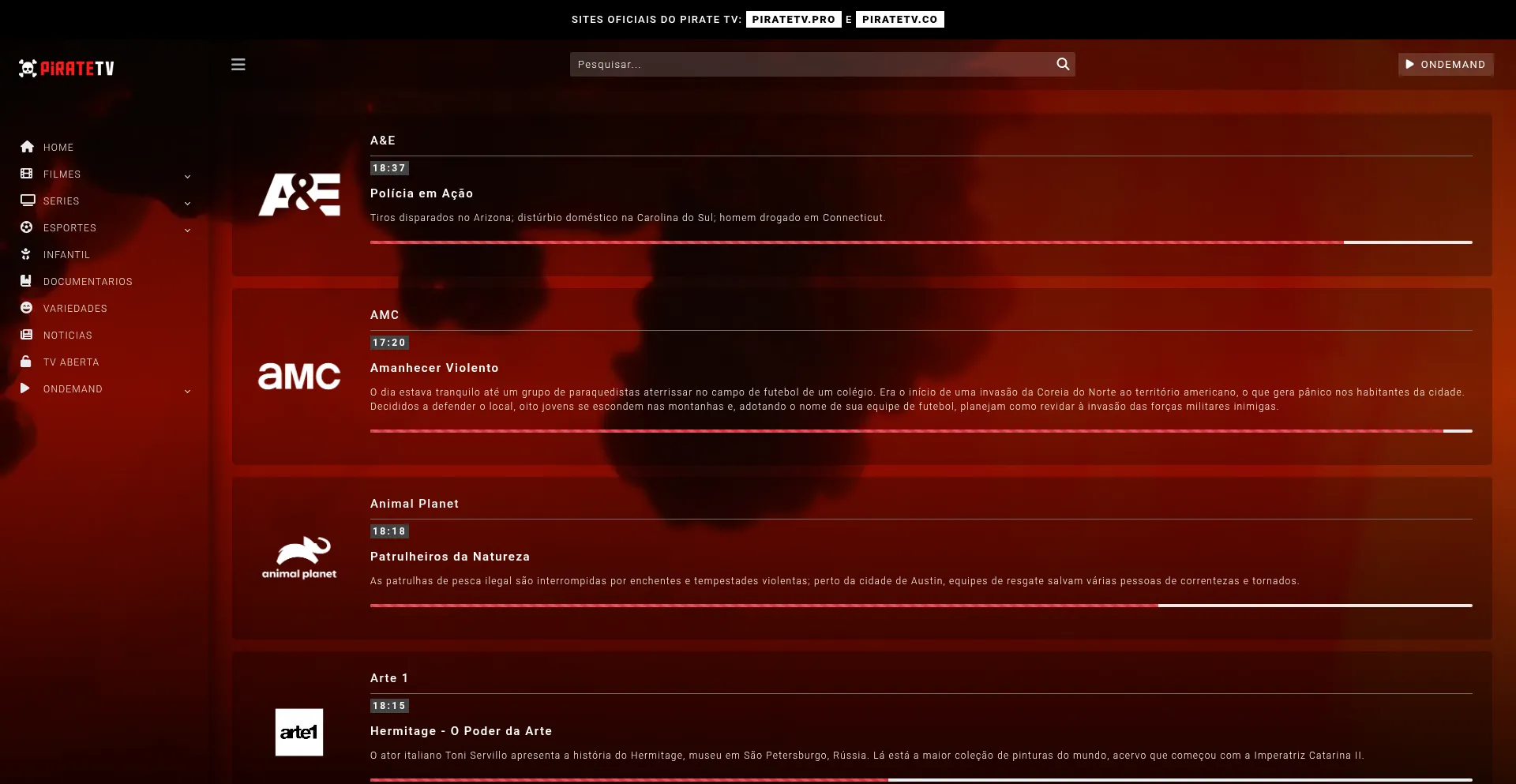Click the 18:37 time badge

pyautogui.click(x=389, y=168)
